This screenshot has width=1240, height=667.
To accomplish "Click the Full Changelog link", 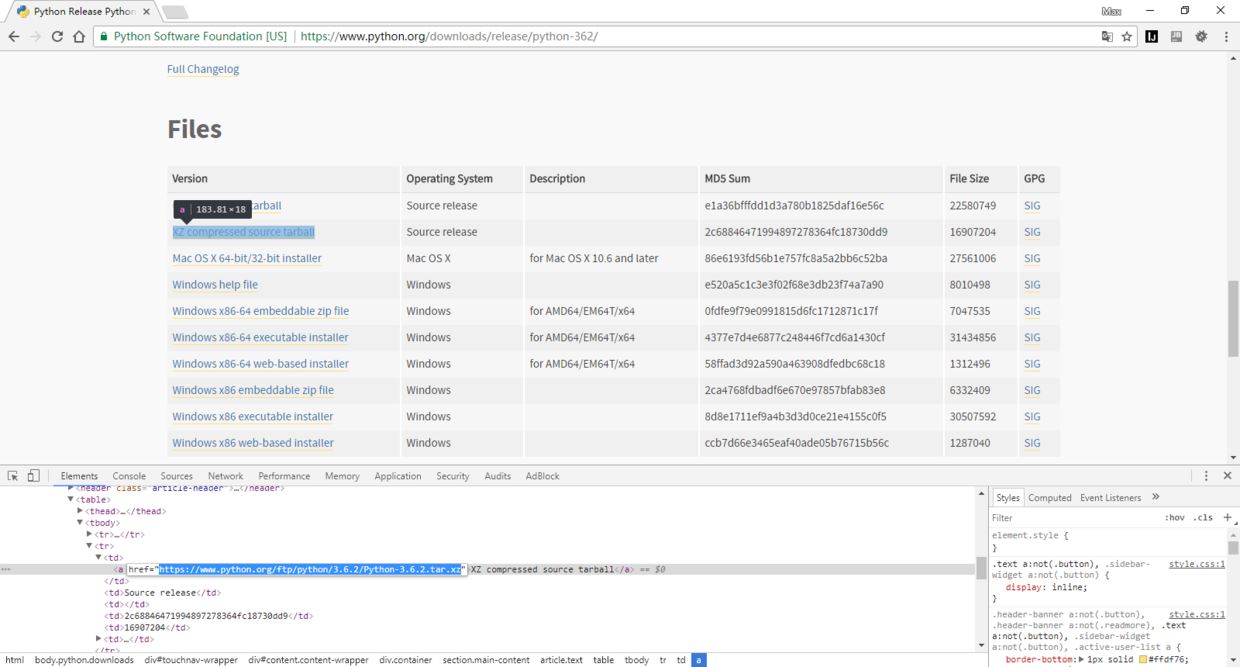I will pyautogui.click(x=203, y=69).
